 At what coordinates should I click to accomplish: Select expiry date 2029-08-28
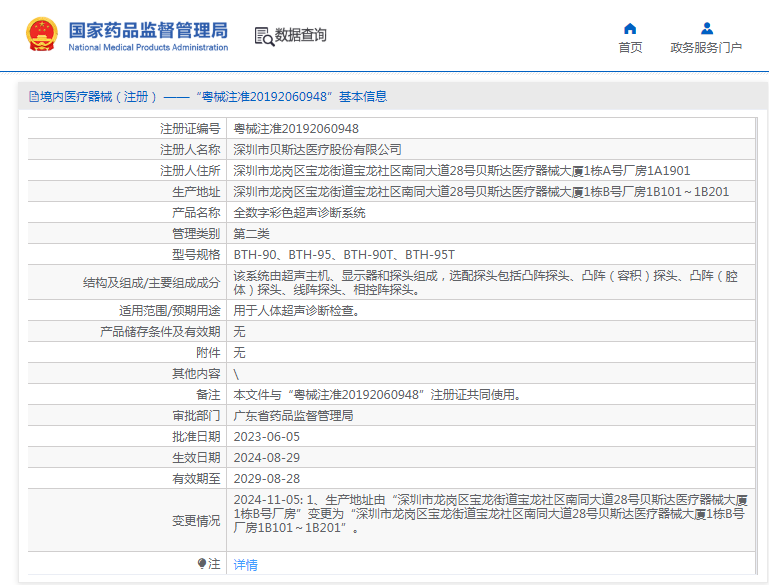pyautogui.click(x=266, y=479)
